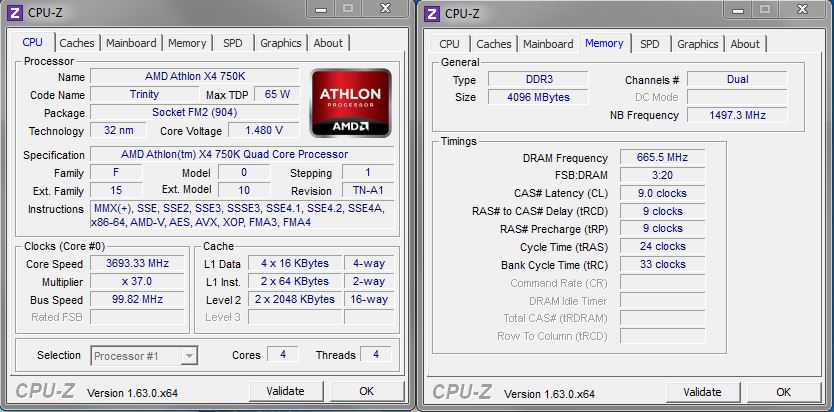Open the Caches tab in left CPU-Z window
Viewport: 834px width, 412px height.
(x=77, y=43)
